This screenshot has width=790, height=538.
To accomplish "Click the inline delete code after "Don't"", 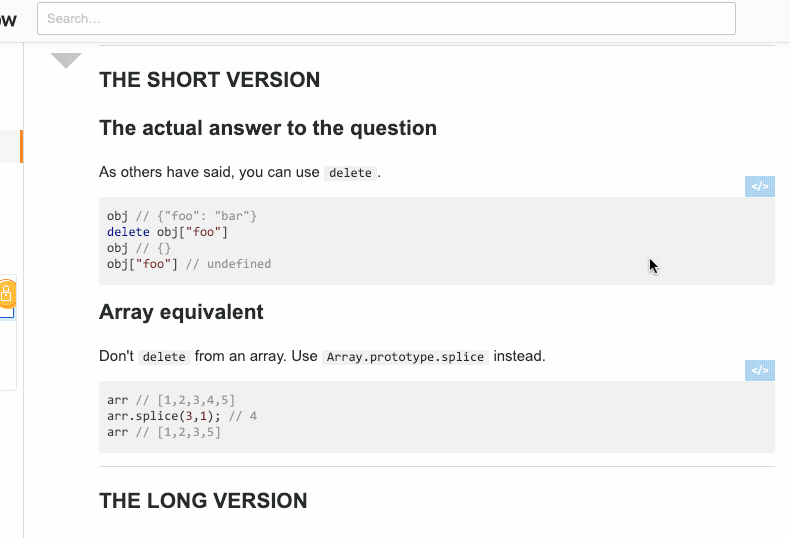I will click(164, 357).
